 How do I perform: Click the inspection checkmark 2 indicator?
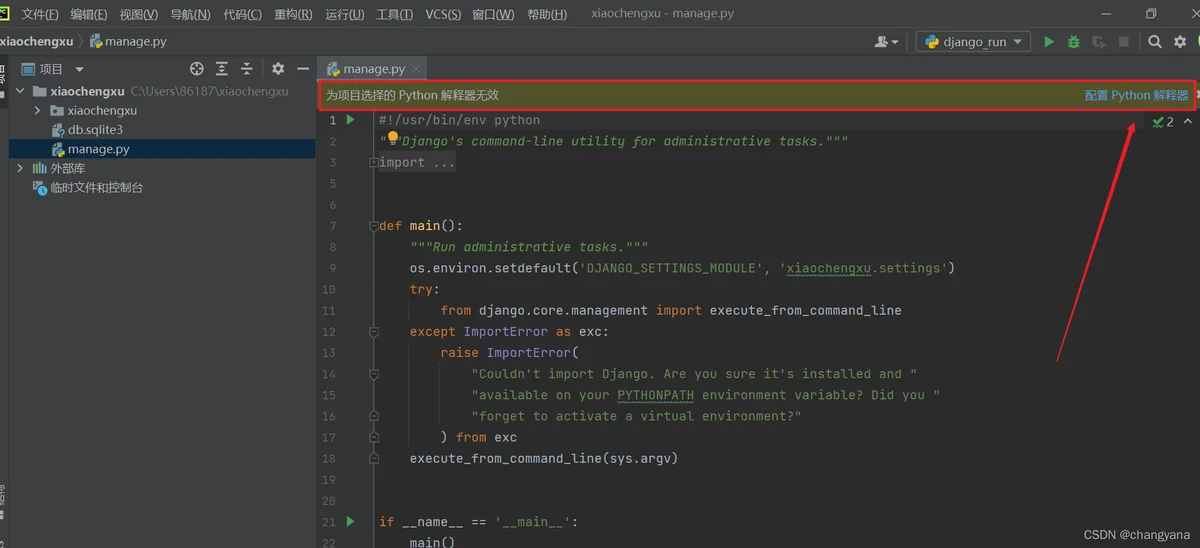[x=1162, y=121]
